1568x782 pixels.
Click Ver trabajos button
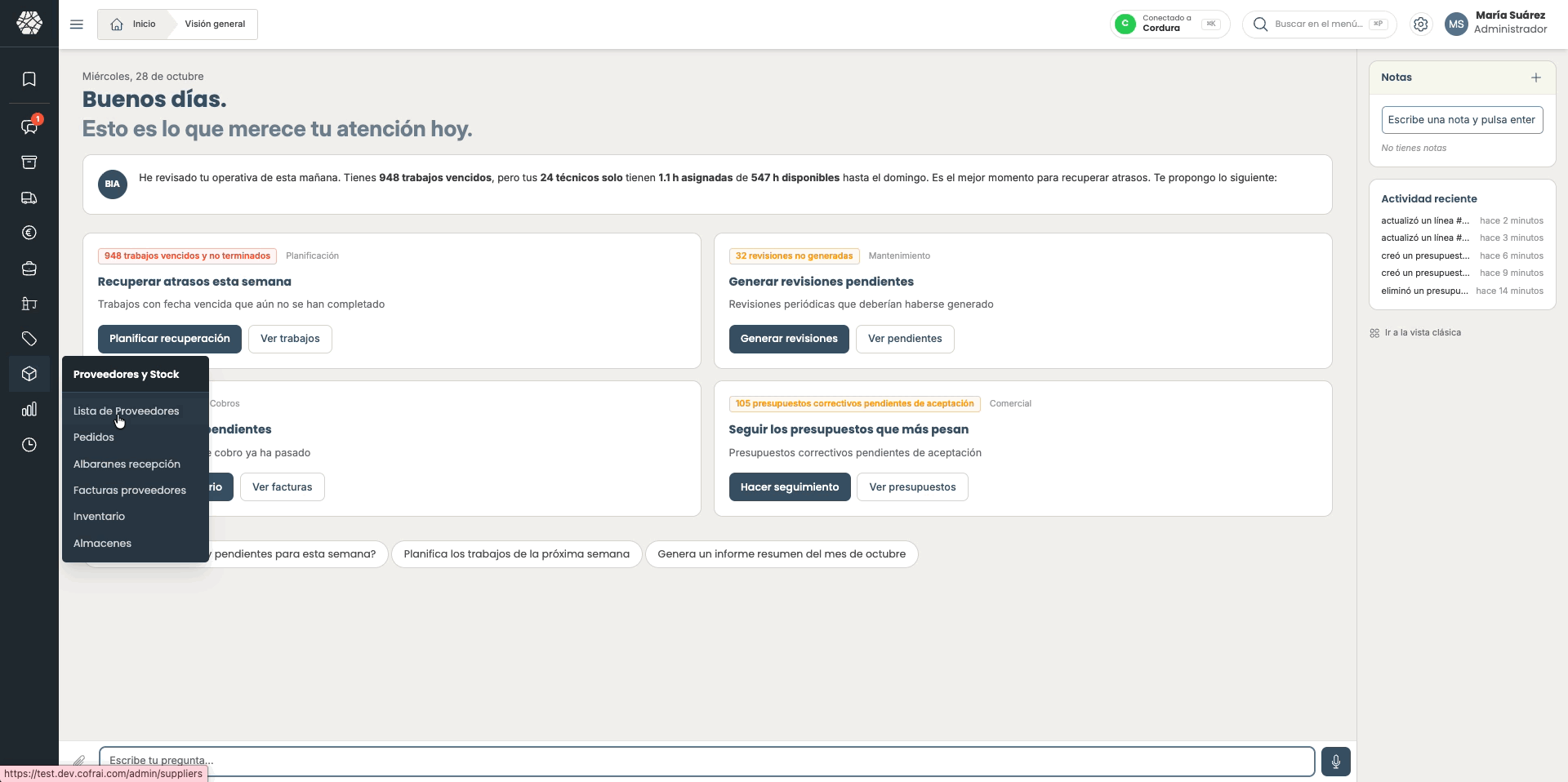(290, 339)
